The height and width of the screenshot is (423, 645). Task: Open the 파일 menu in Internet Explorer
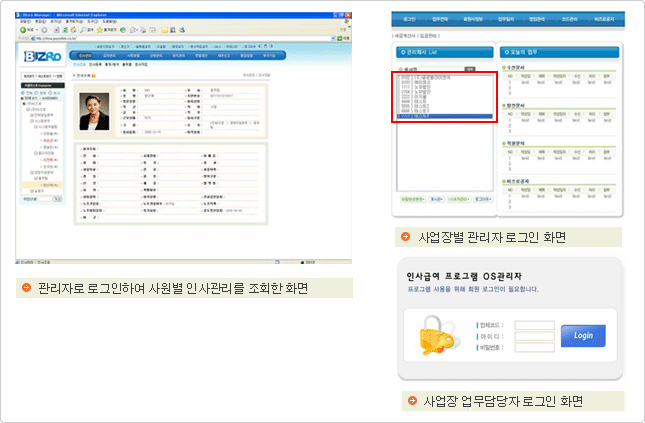click(x=27, y=21)
